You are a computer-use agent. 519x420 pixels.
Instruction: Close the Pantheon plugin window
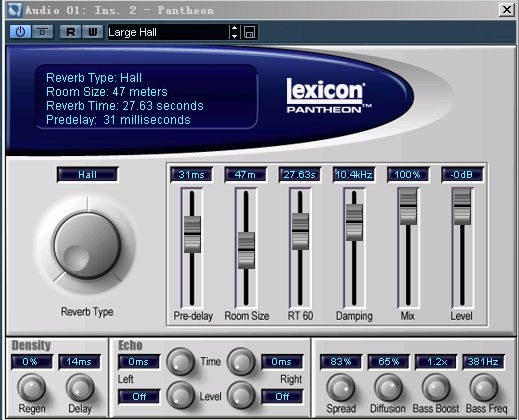507,9
